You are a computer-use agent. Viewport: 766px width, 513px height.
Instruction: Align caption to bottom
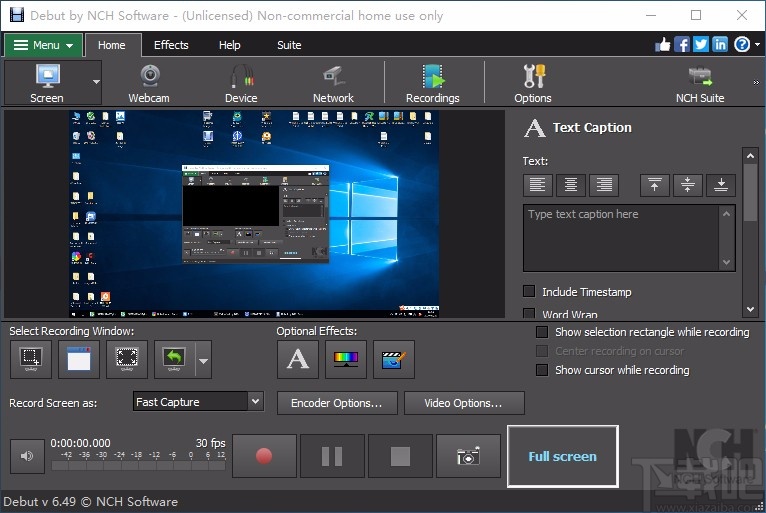coord(721,185)
